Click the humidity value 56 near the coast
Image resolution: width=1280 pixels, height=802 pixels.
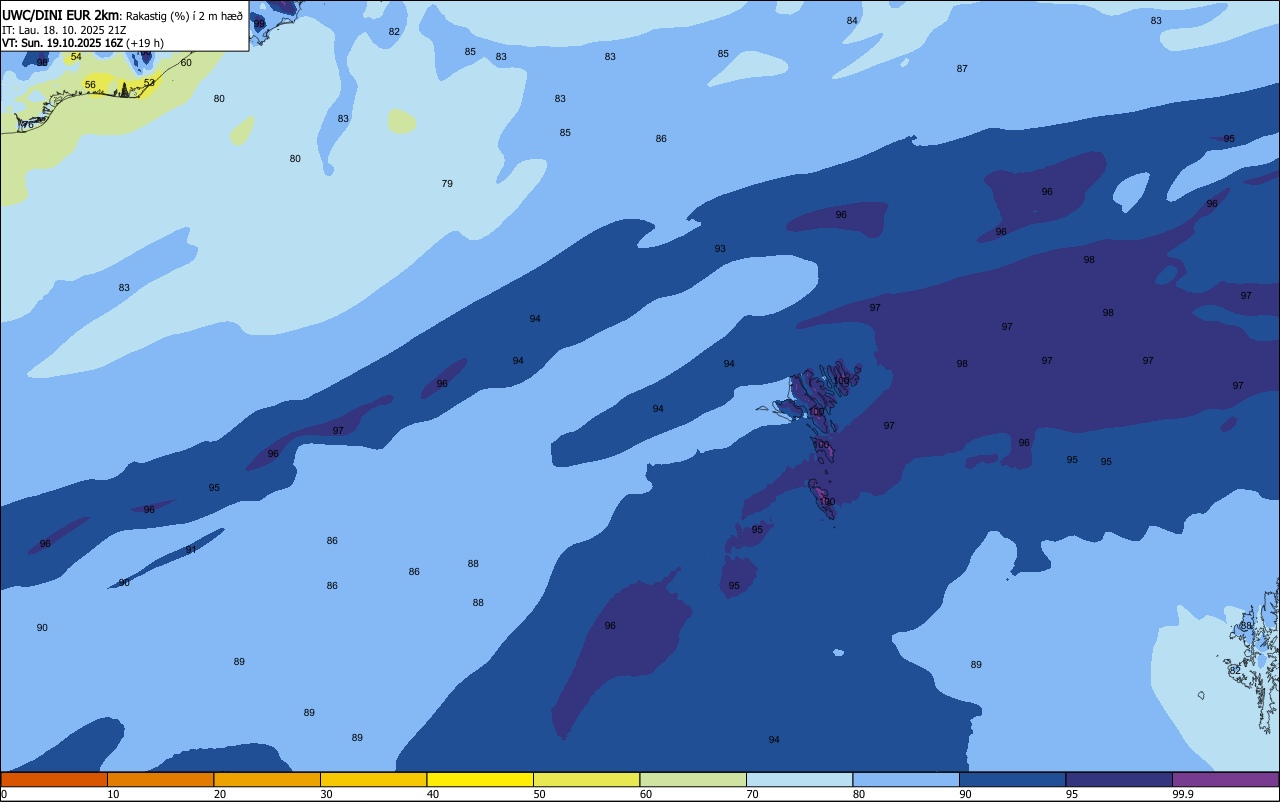(x=90, y=85)
